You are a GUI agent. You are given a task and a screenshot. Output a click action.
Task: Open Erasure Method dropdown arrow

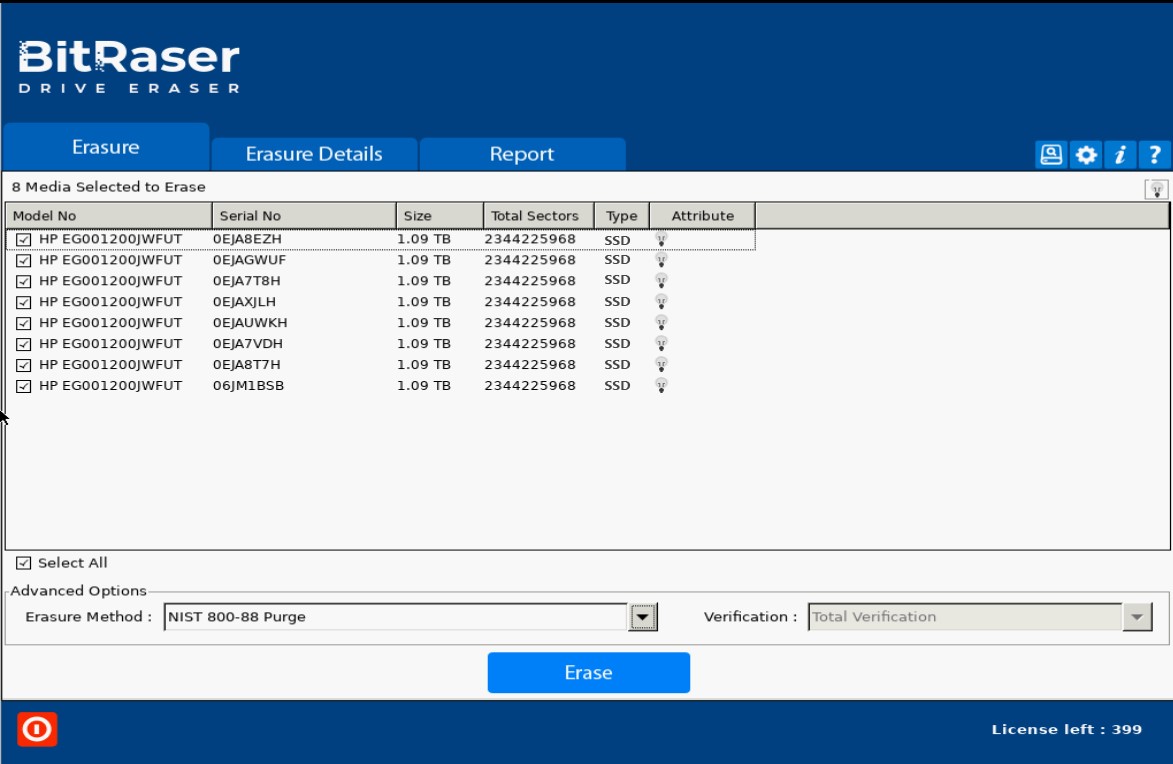[x=643, y=617]
